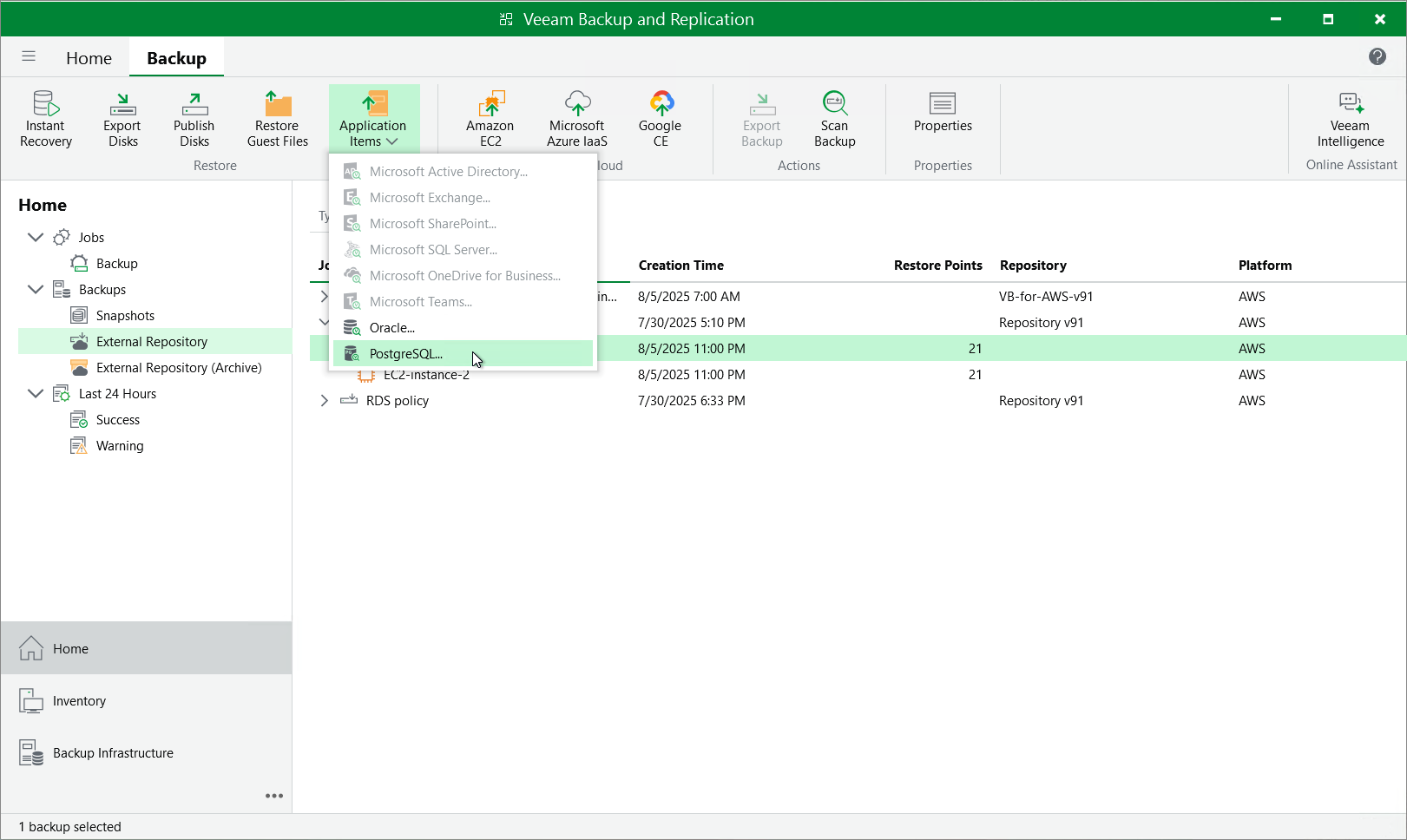Click the RDS policy row icon
The width and height of the screenshot is (1407, 840).
tap(349, 400)
